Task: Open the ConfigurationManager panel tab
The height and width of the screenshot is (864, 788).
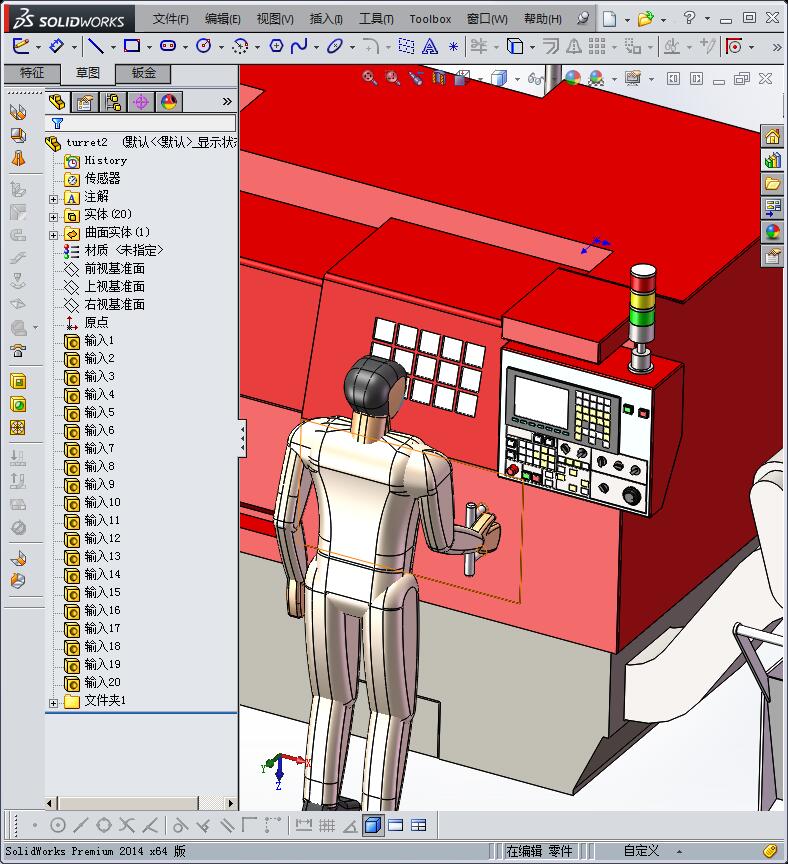Action: click(x=113, y=102)
